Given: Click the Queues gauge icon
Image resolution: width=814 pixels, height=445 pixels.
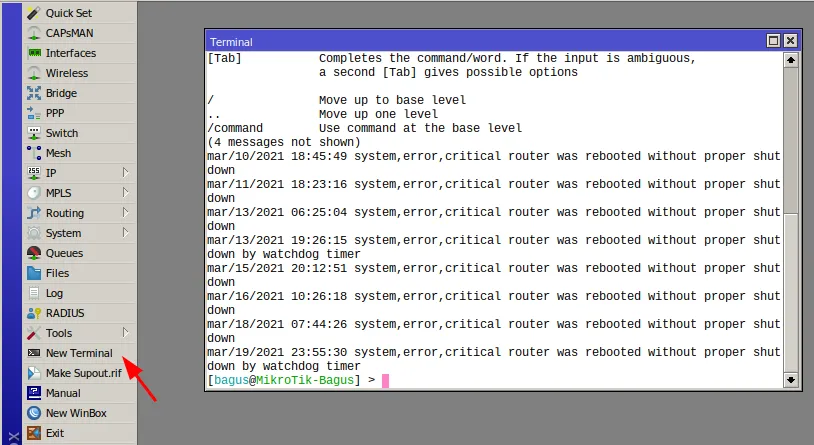Looking at the screenshot, I should (x=34, y=253).
